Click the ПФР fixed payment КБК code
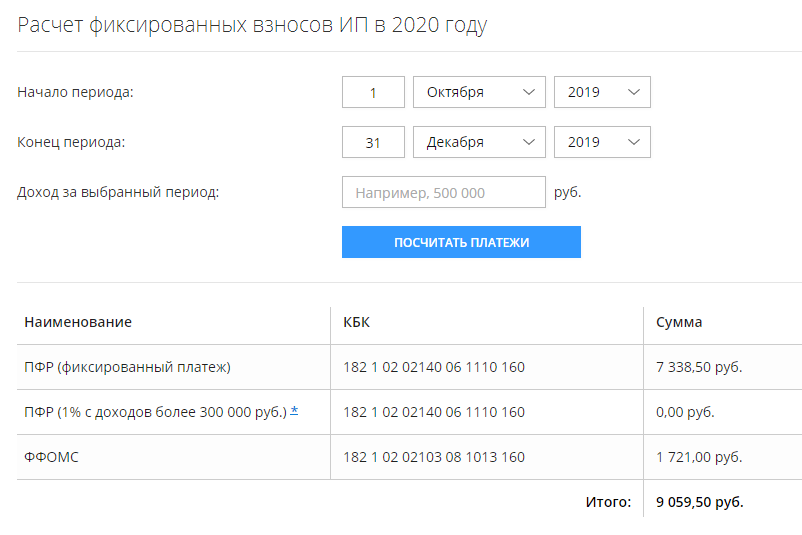 434,367
